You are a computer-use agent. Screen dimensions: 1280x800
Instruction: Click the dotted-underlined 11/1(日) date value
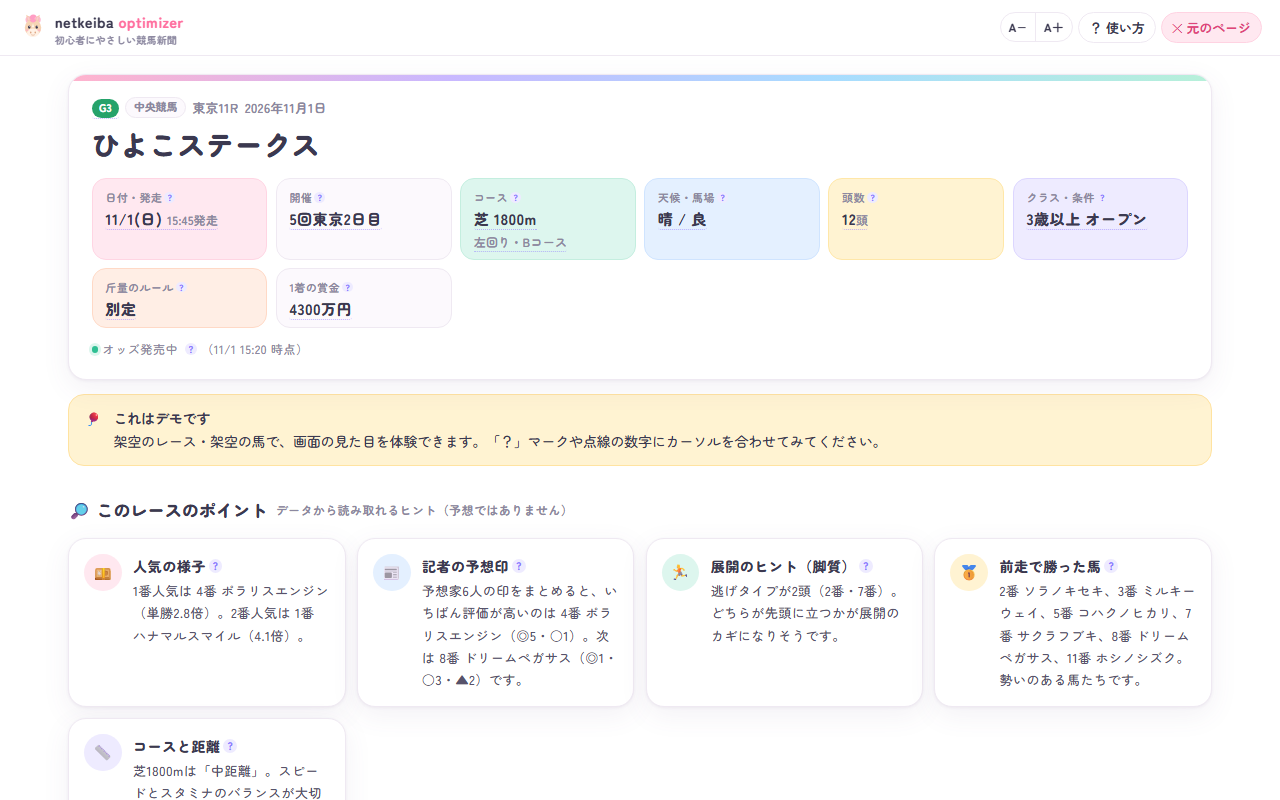(134, 220)
